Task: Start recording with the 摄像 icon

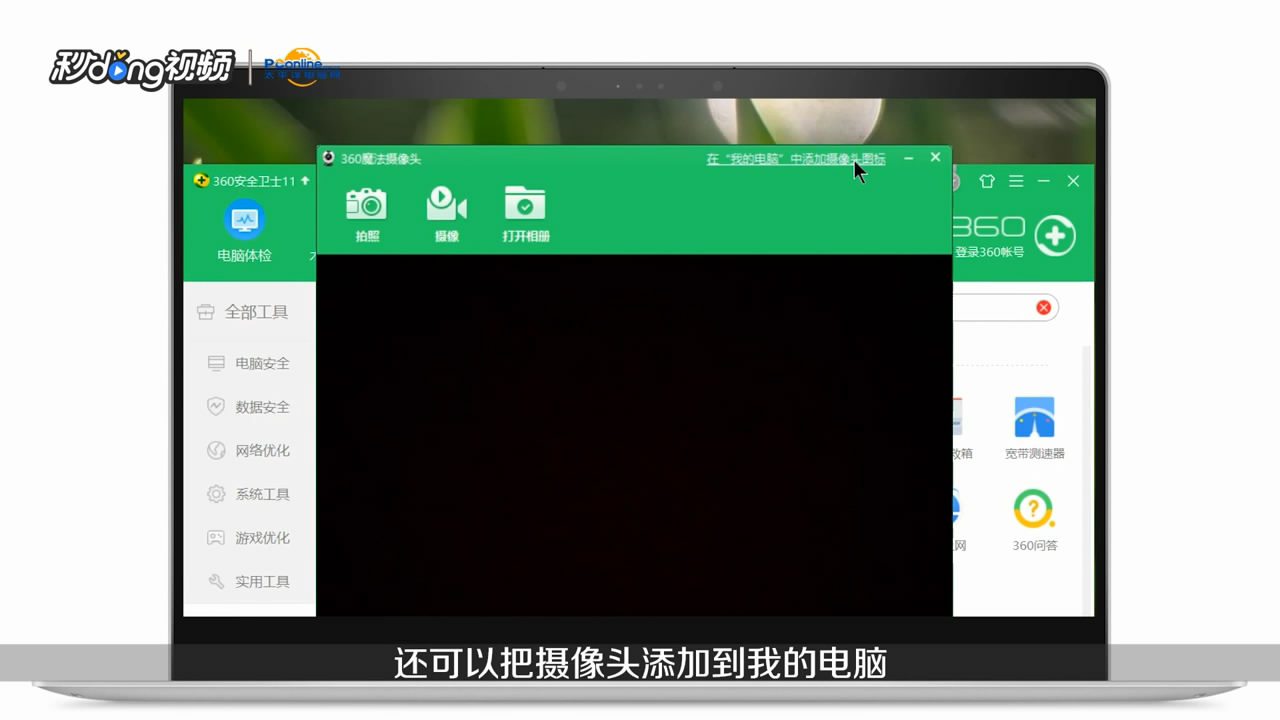Action: (446, 214)
